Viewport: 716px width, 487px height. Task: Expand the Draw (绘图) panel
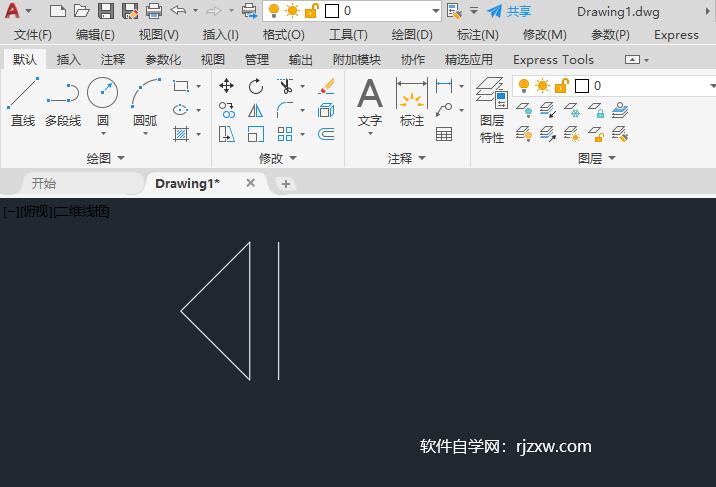tap(105, 158)
